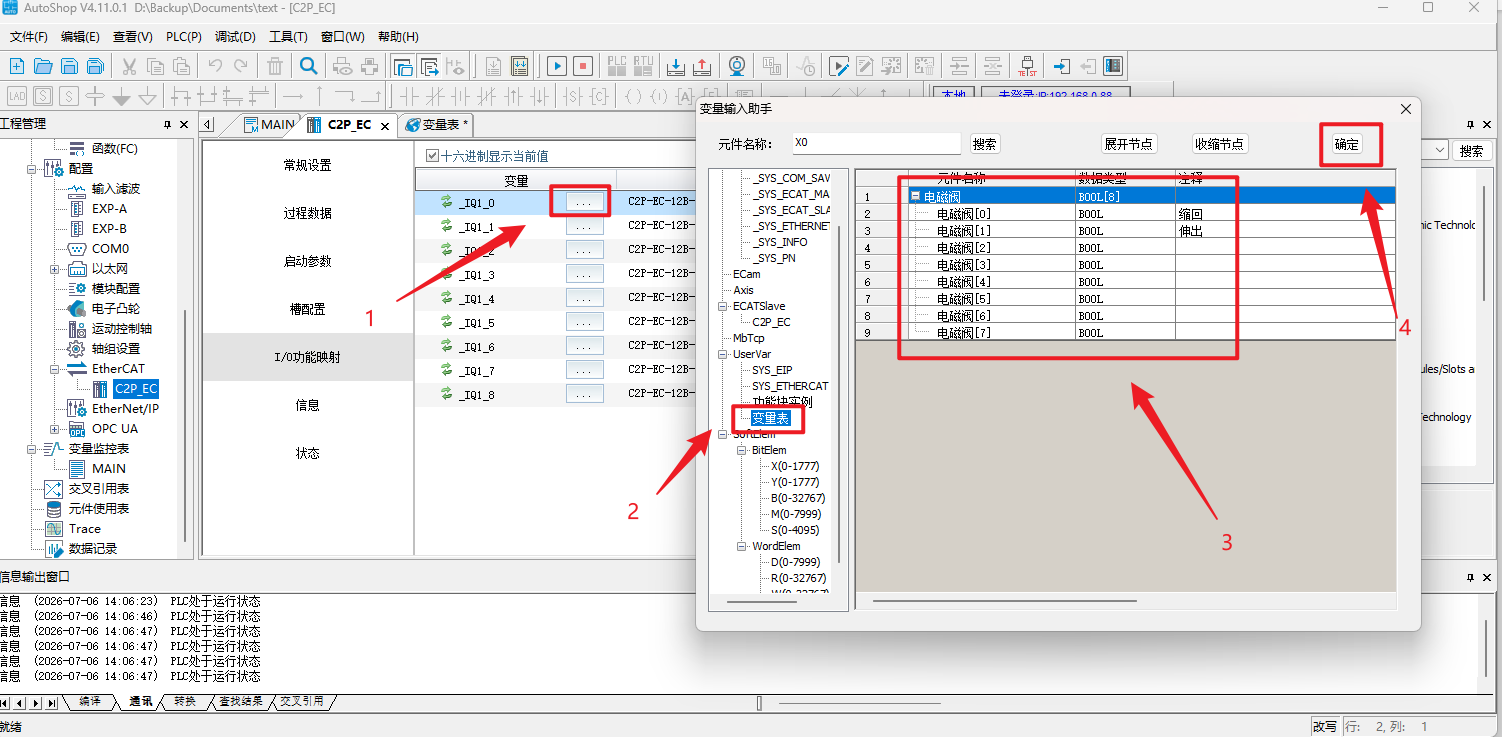1502x737 pixels.
Task: Click the New file toolbar icon
Action: click(17, 67)
